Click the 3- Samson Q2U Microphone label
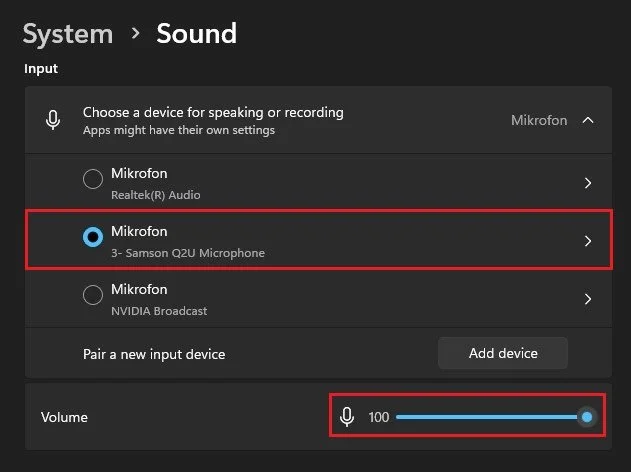 (x=188, y=253)
